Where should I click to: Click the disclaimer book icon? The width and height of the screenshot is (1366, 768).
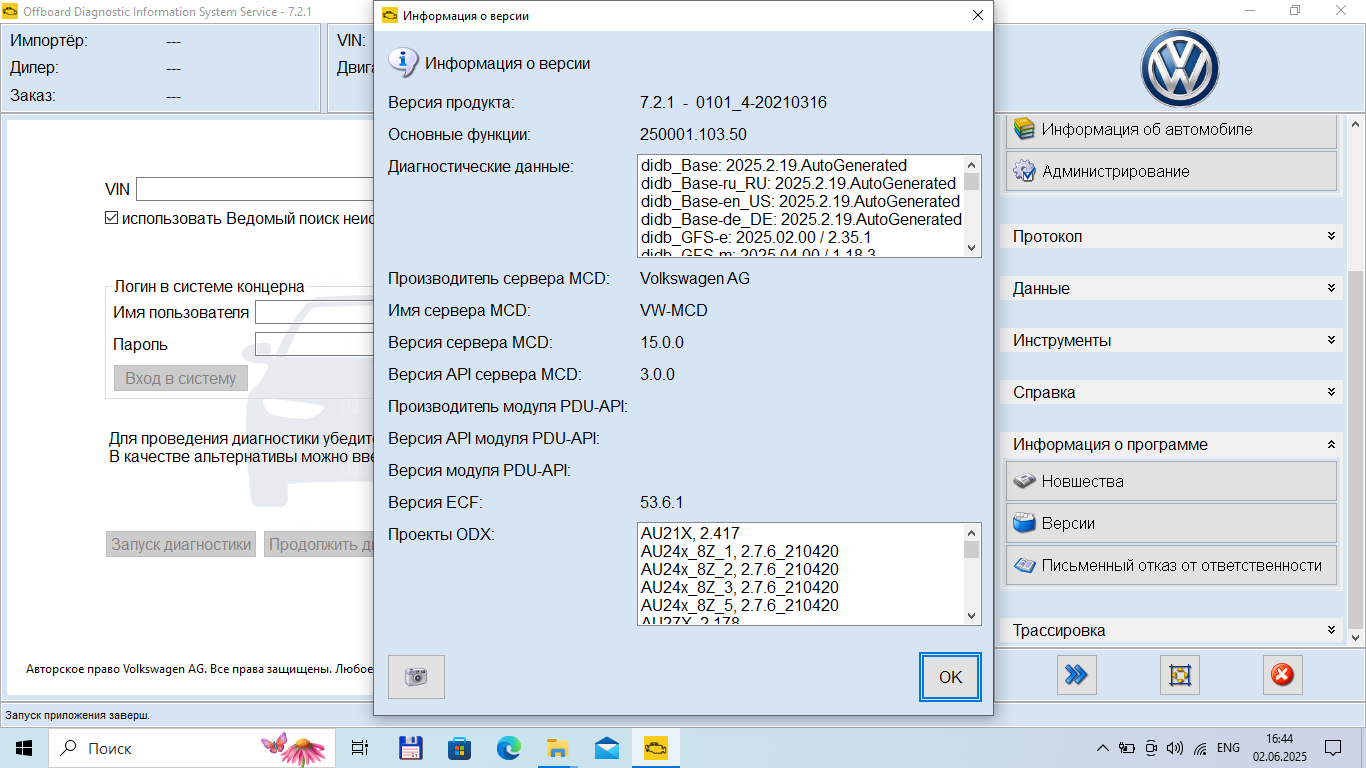point(1023,565)
